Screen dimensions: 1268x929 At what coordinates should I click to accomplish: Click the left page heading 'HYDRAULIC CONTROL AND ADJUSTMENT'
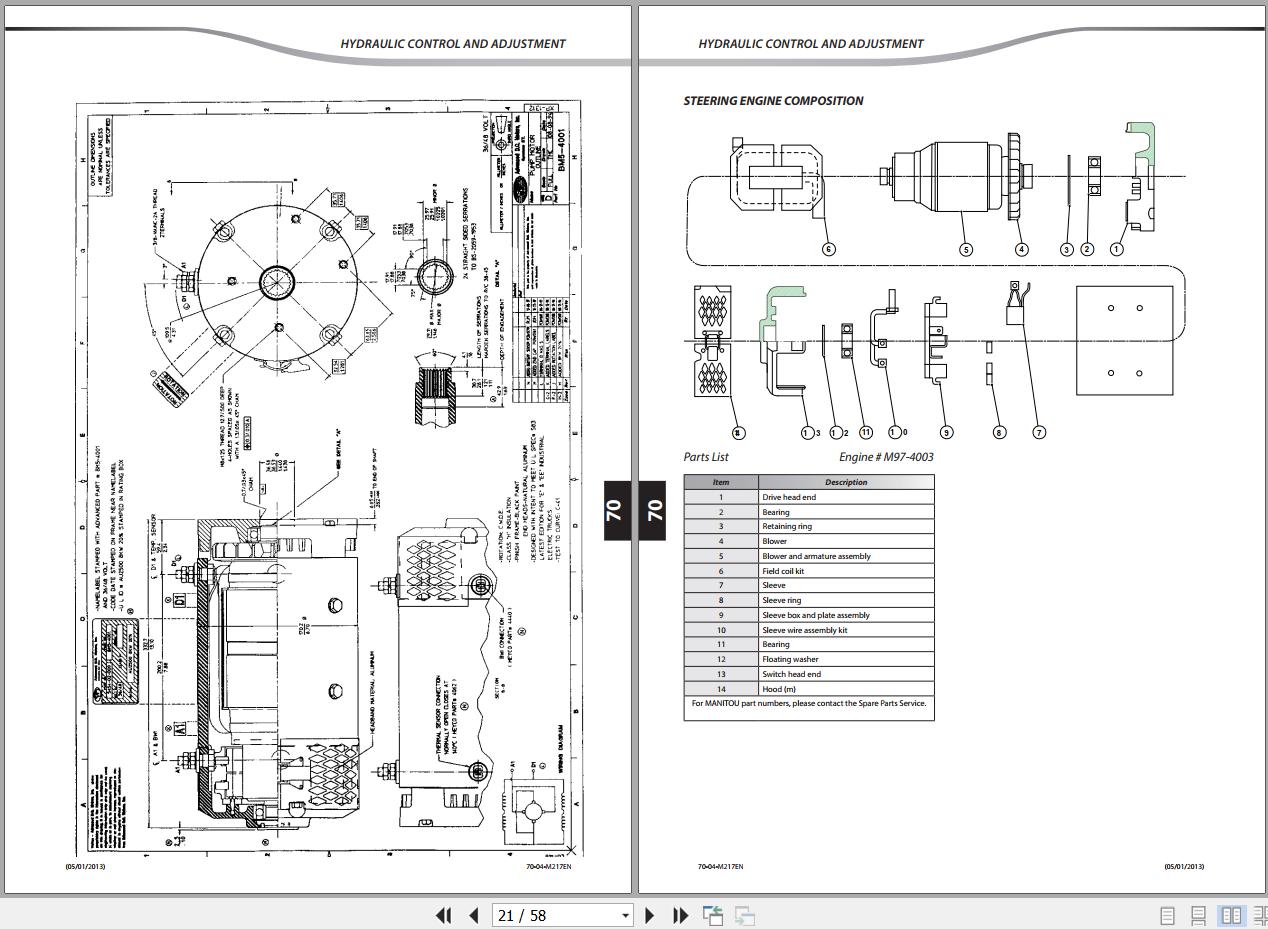tap(453, 44)
